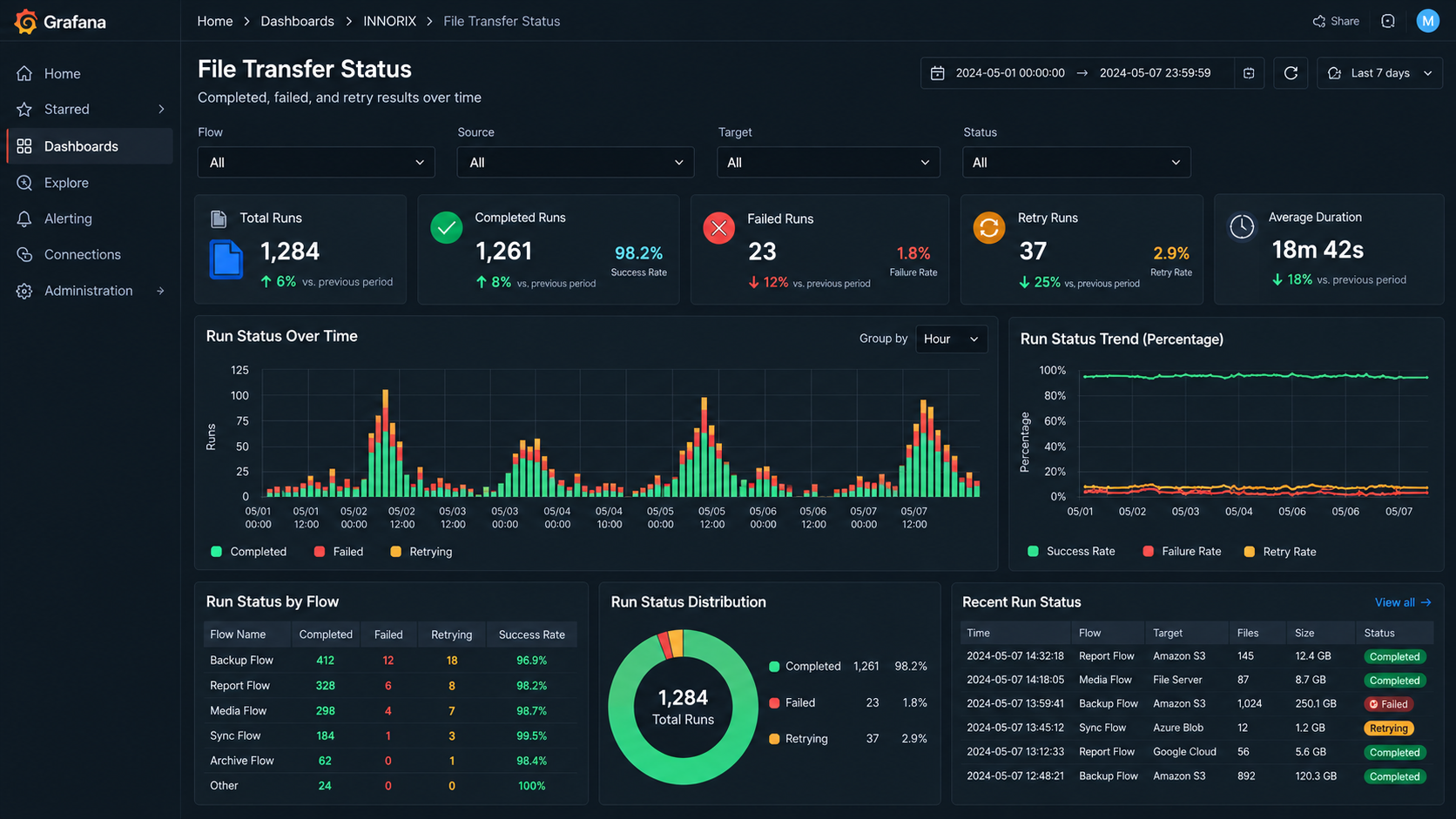
Task: Open the help chat icon in header
Action: pos(1388,21)
